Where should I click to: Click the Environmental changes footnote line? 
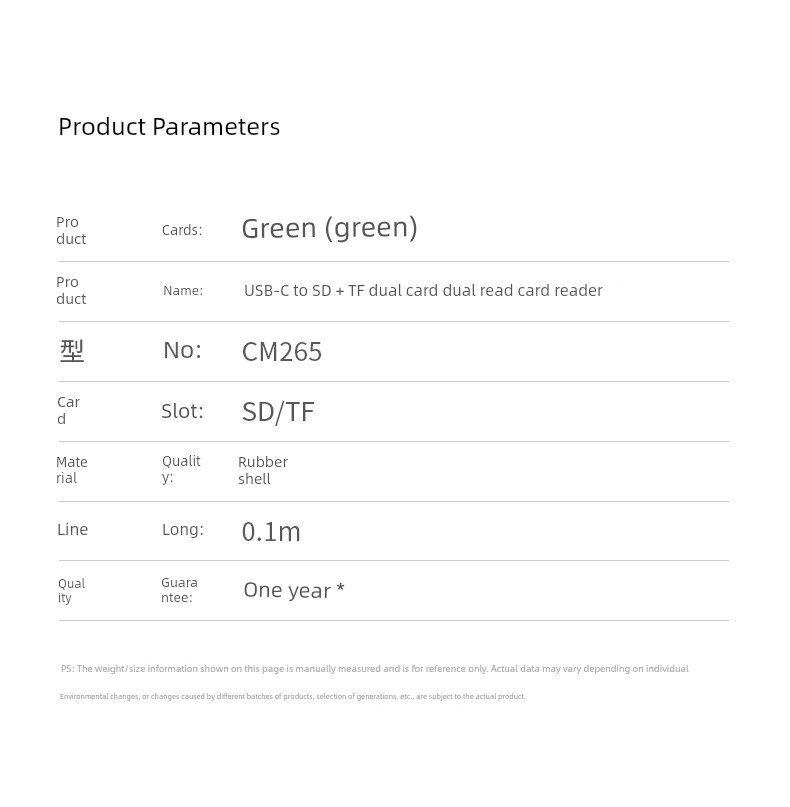point(292,696)
